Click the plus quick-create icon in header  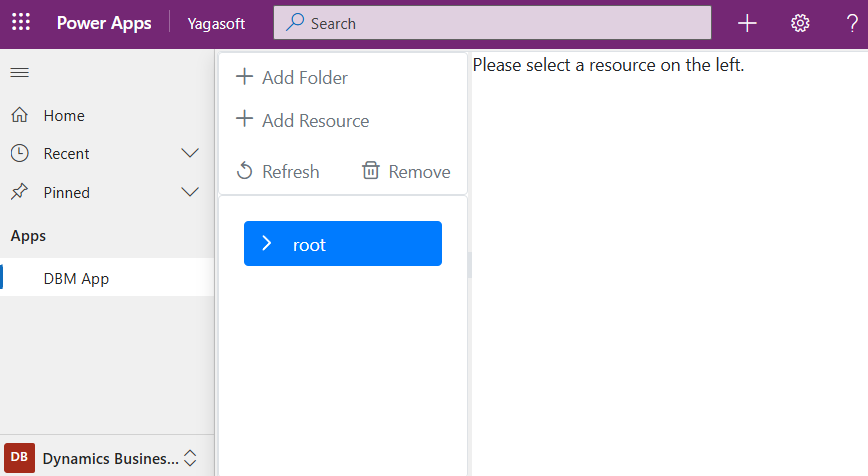[747, 23]
